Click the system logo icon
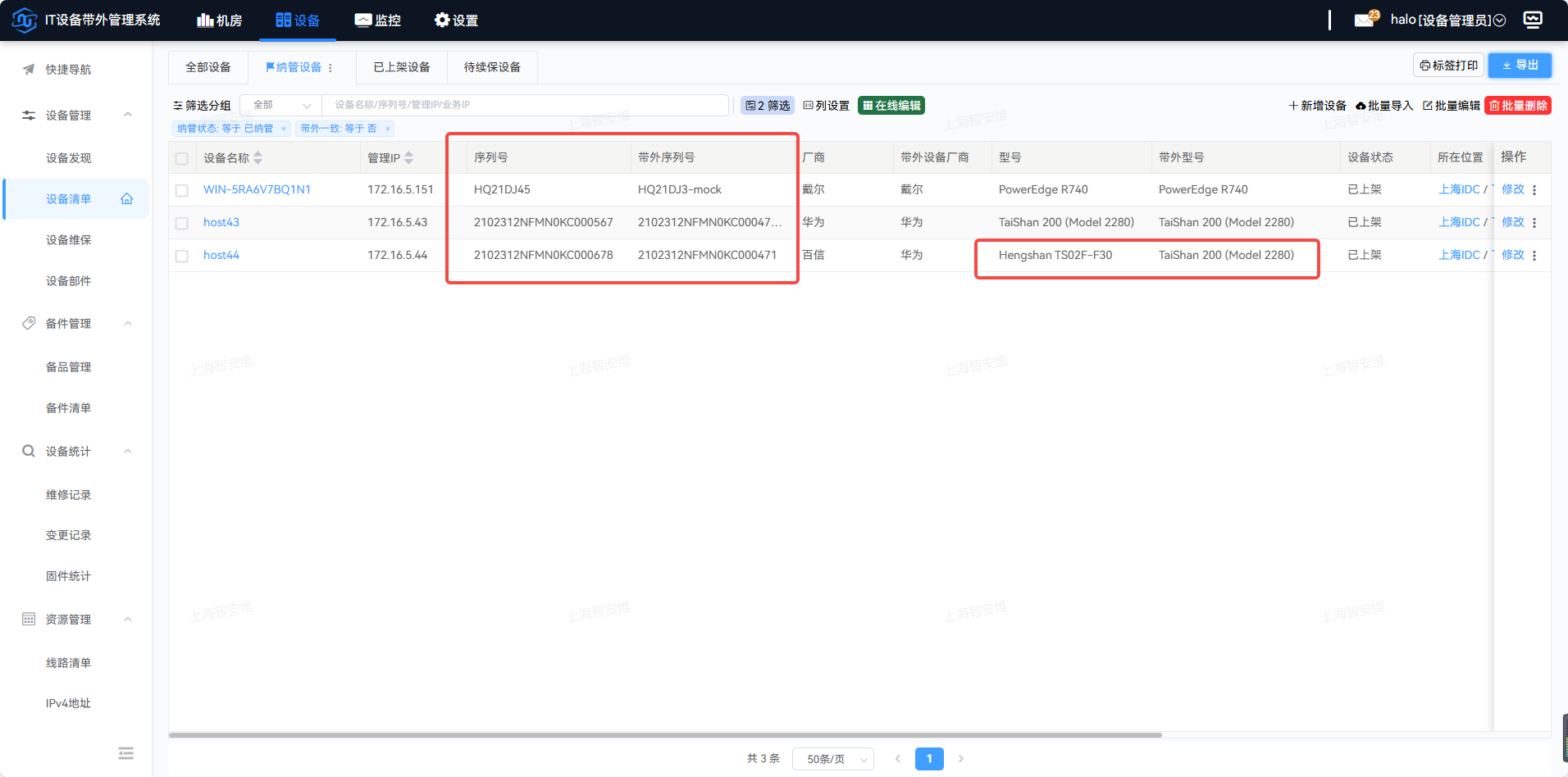 [25, 20]
